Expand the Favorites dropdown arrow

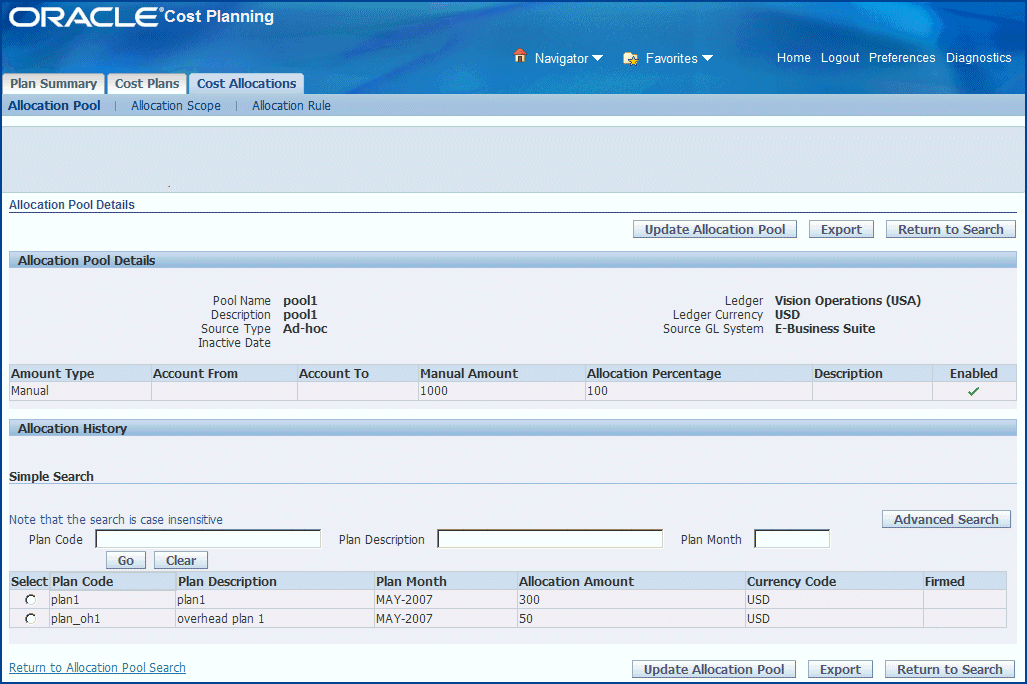point(707,58)
